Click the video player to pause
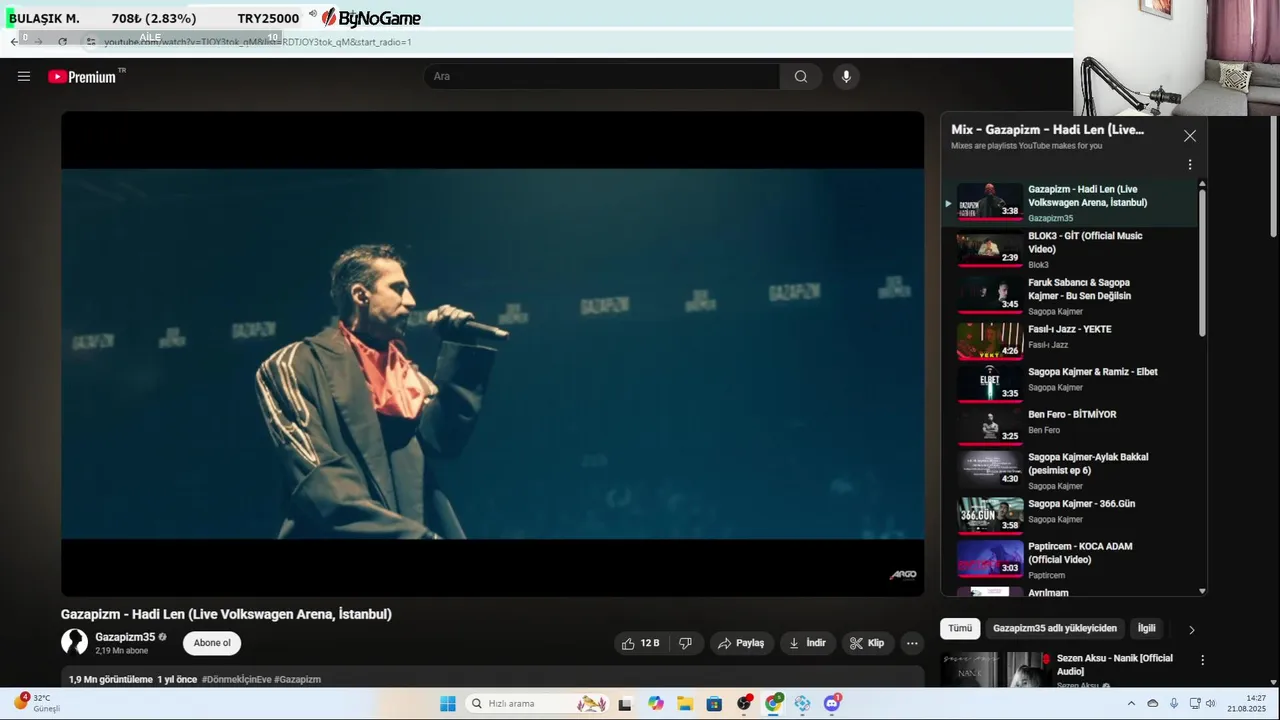Screen dimensions: 1280x720 click(x=492, y=353)
